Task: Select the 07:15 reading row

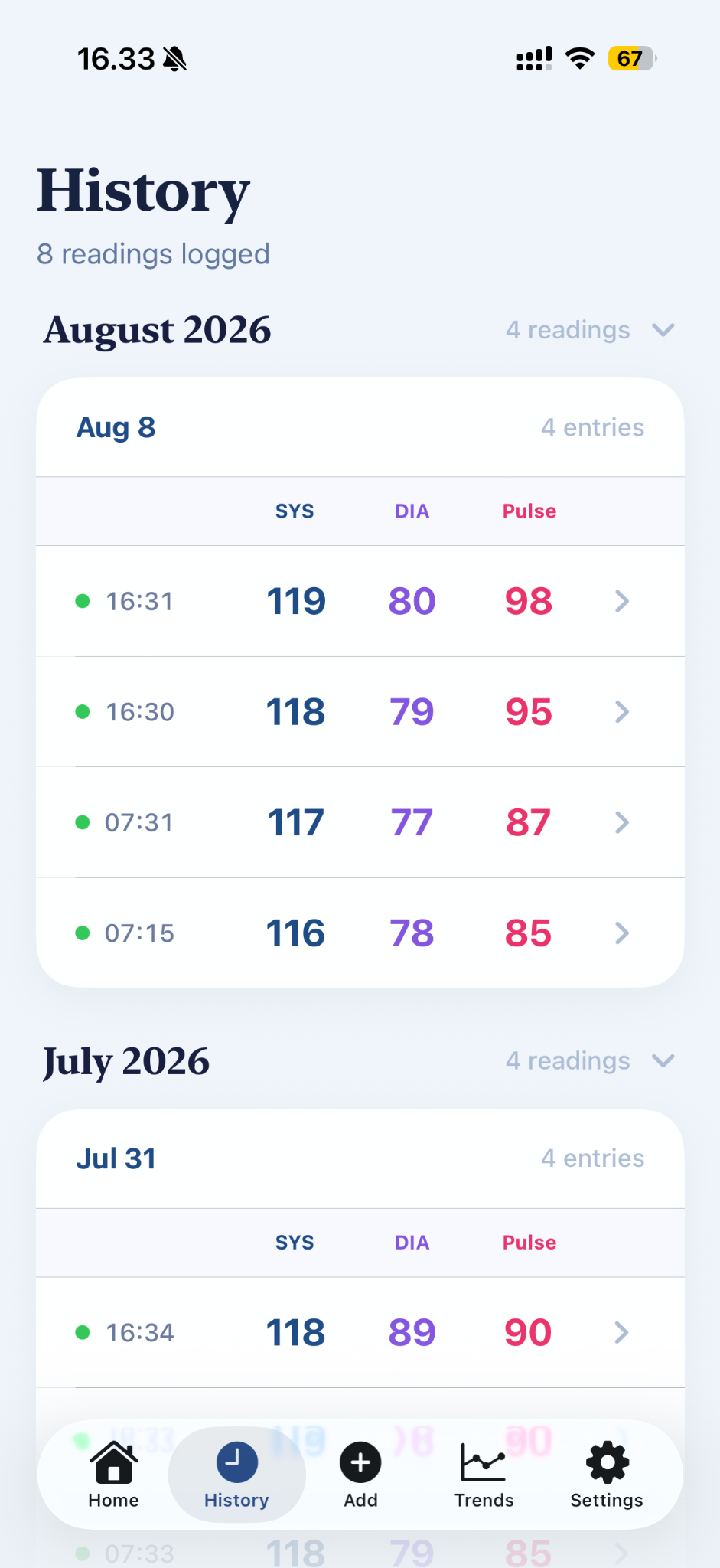Action: (x=360, y=933)
